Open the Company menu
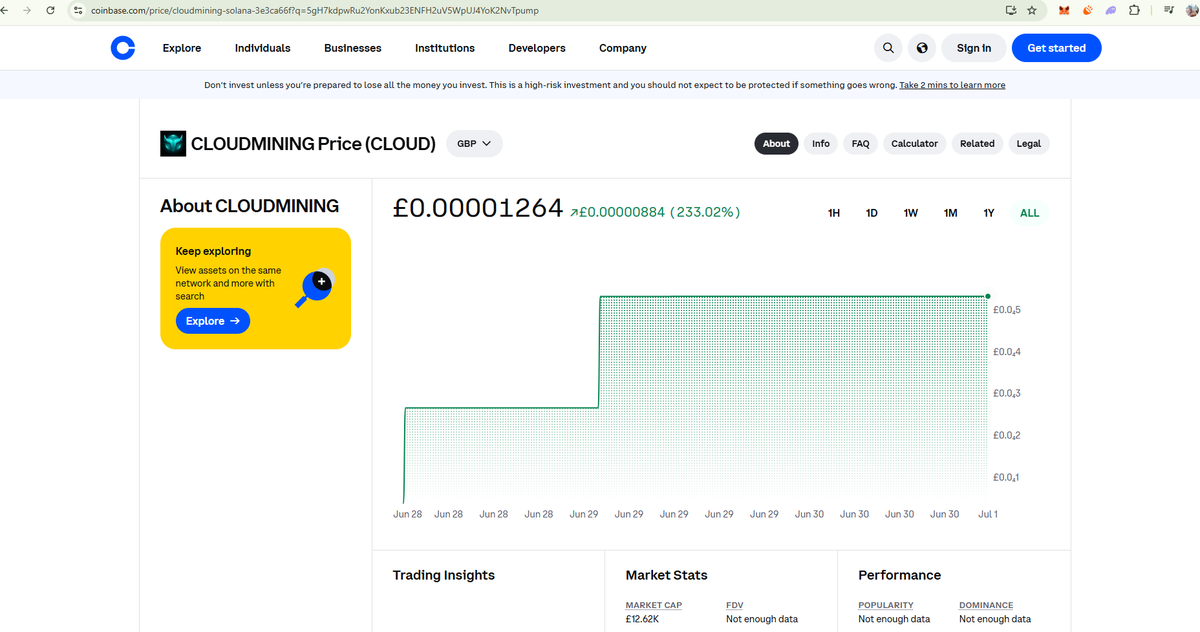1200x632 pixels. (623, 48)
